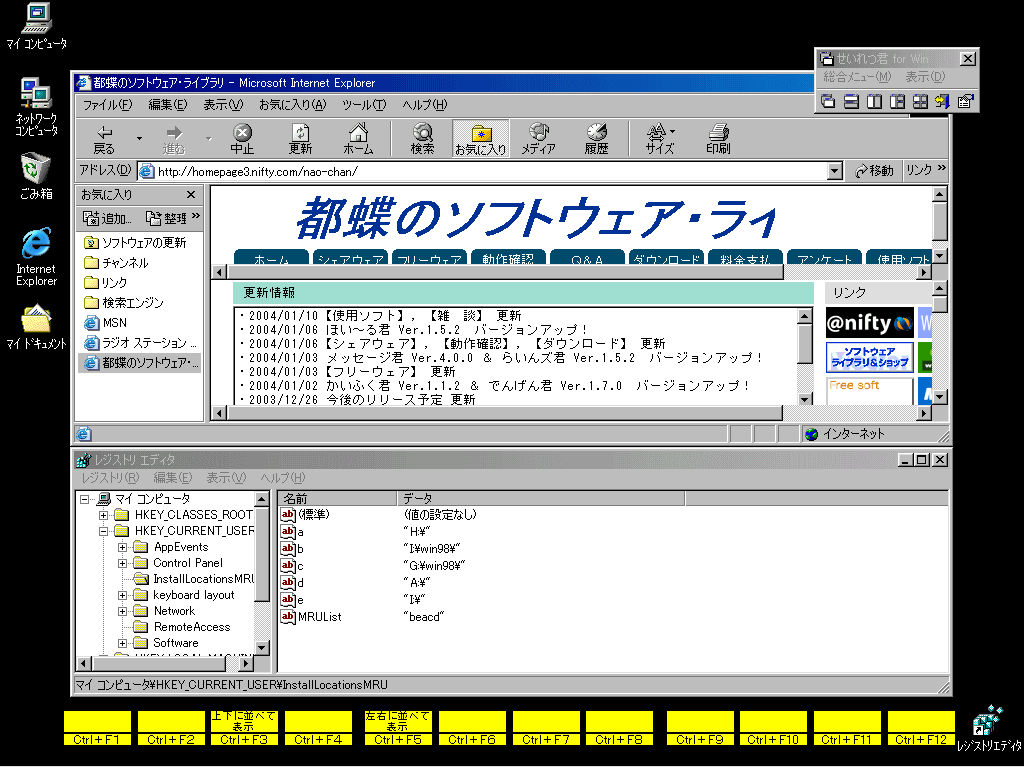Image resolution: width=1024 pixels, height=768 pixels.
Task: Select the マイ ドキュメント desktop icon
Action: pos(37,327)
